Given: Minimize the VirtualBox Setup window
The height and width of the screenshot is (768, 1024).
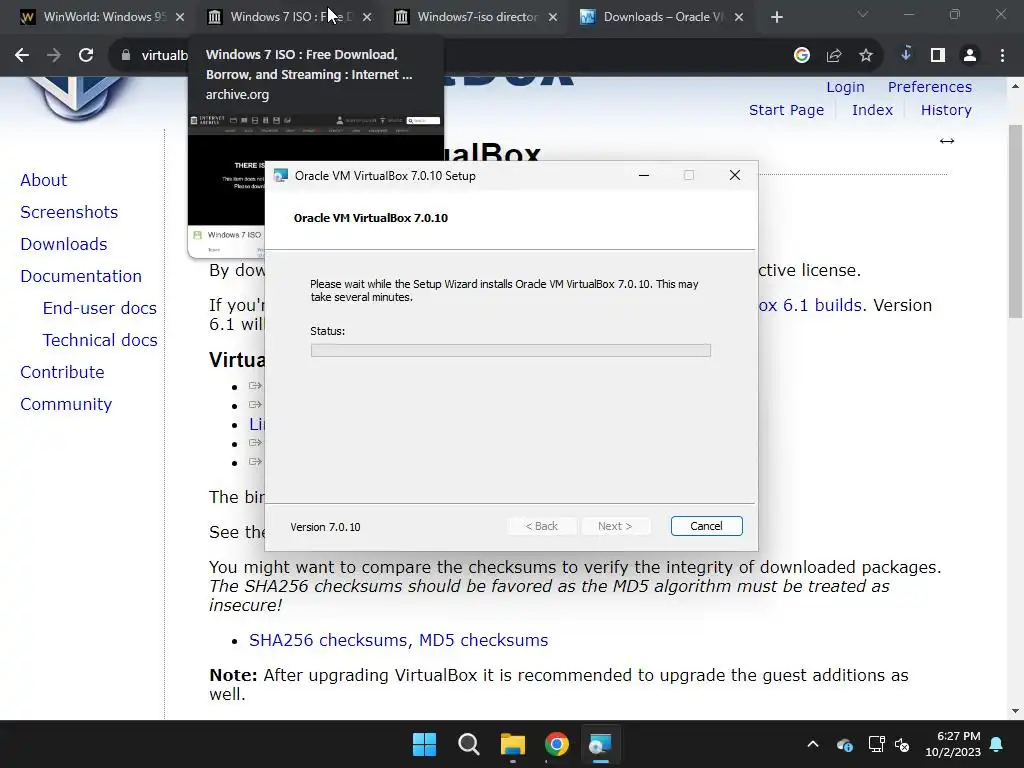Looking at the screenshot, I should tap(644, 175).
